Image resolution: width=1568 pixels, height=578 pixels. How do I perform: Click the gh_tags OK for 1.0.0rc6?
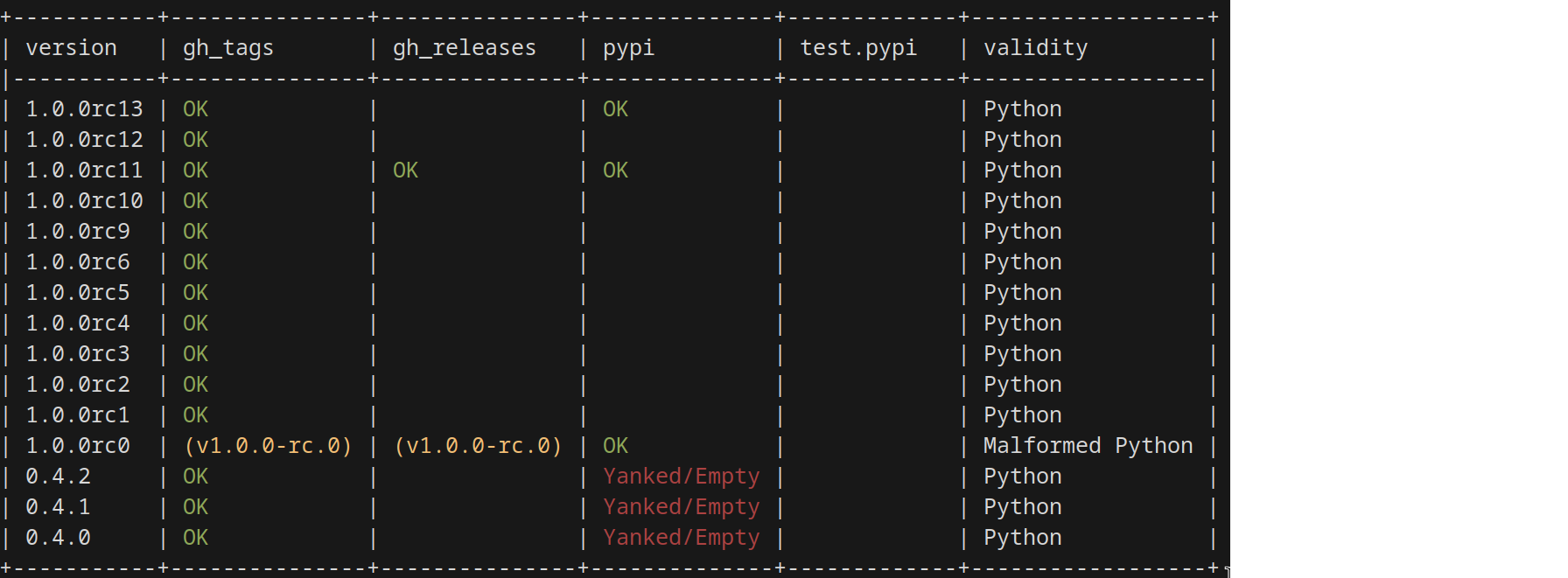(x=195, y=262)
